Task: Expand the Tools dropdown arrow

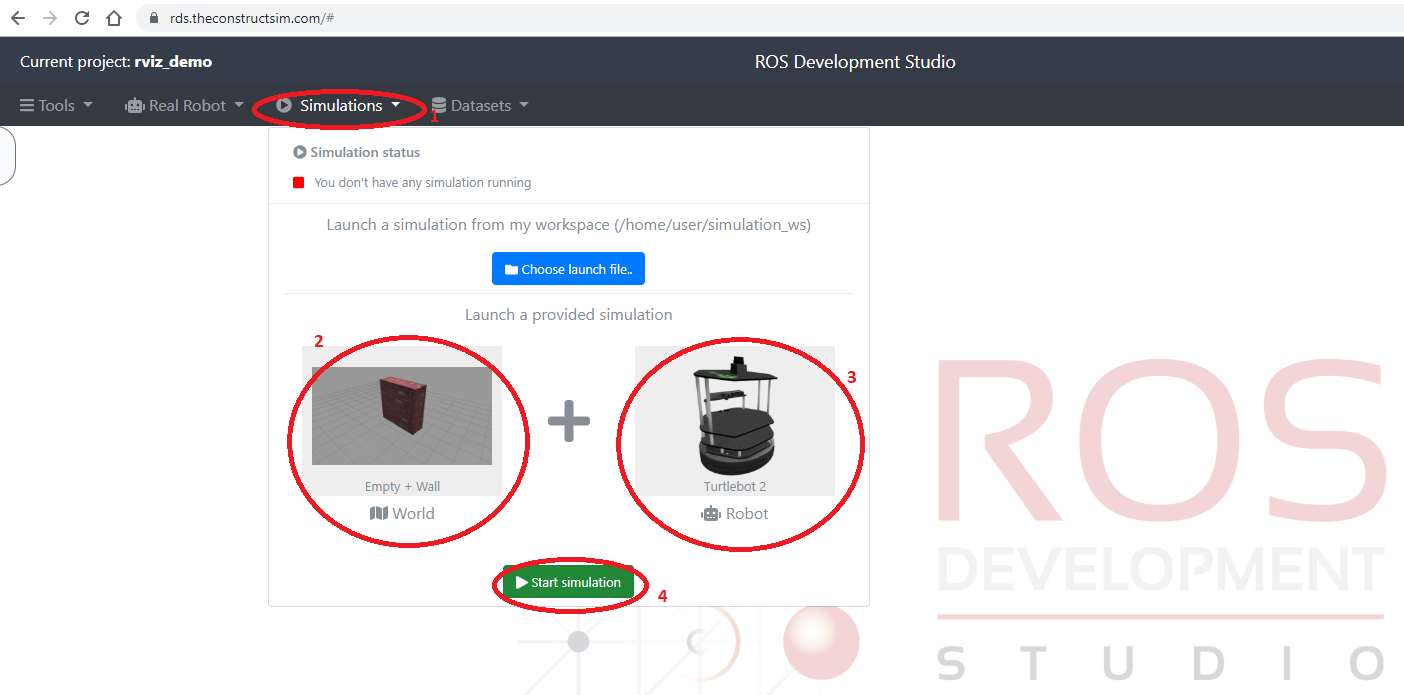Action: tap(88, 105)
